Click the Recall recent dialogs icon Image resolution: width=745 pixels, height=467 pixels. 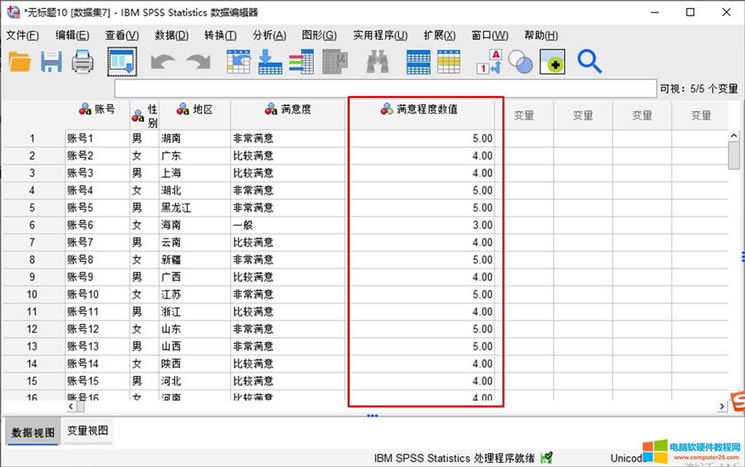tap(122, 62)
